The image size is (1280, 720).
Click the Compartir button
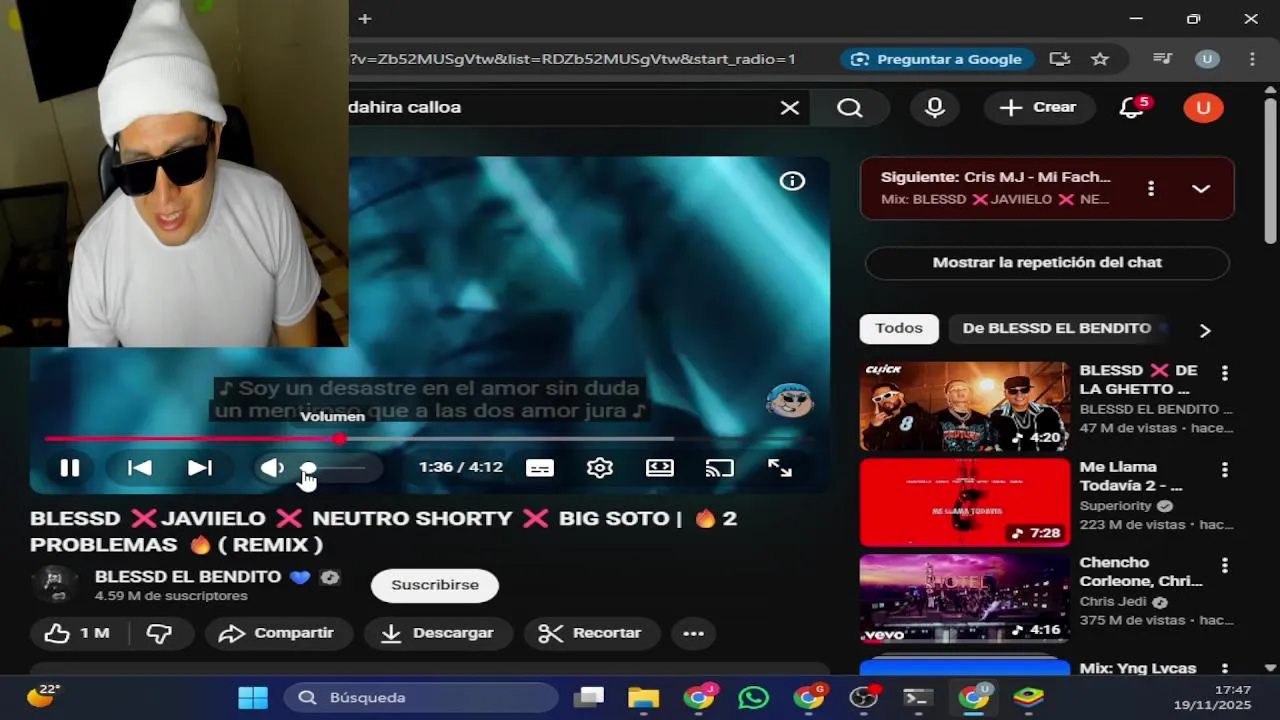pyautogui.click(x=277, y=633)
